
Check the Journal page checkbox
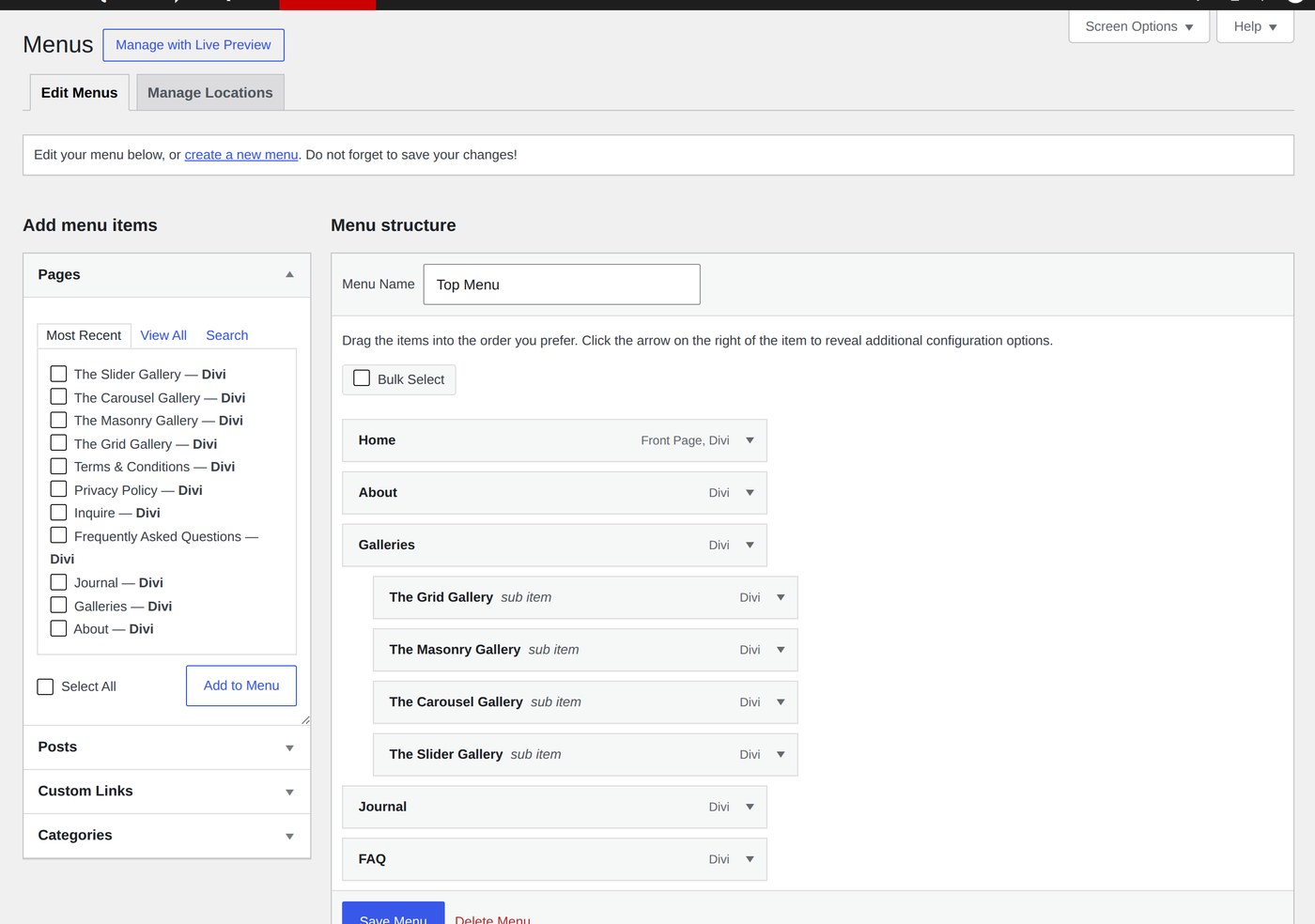coord(58,582)
